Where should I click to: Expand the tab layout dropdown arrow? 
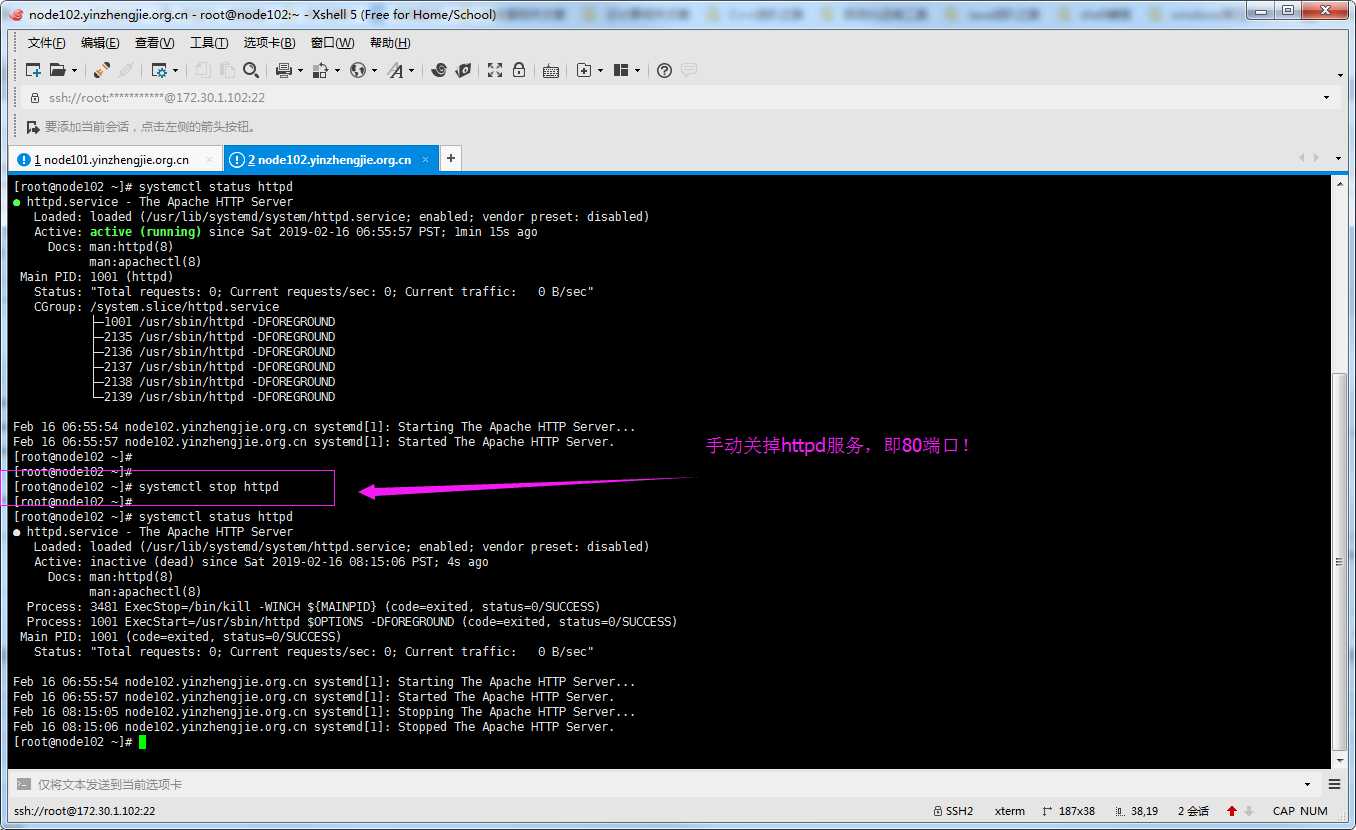[637, 70]
